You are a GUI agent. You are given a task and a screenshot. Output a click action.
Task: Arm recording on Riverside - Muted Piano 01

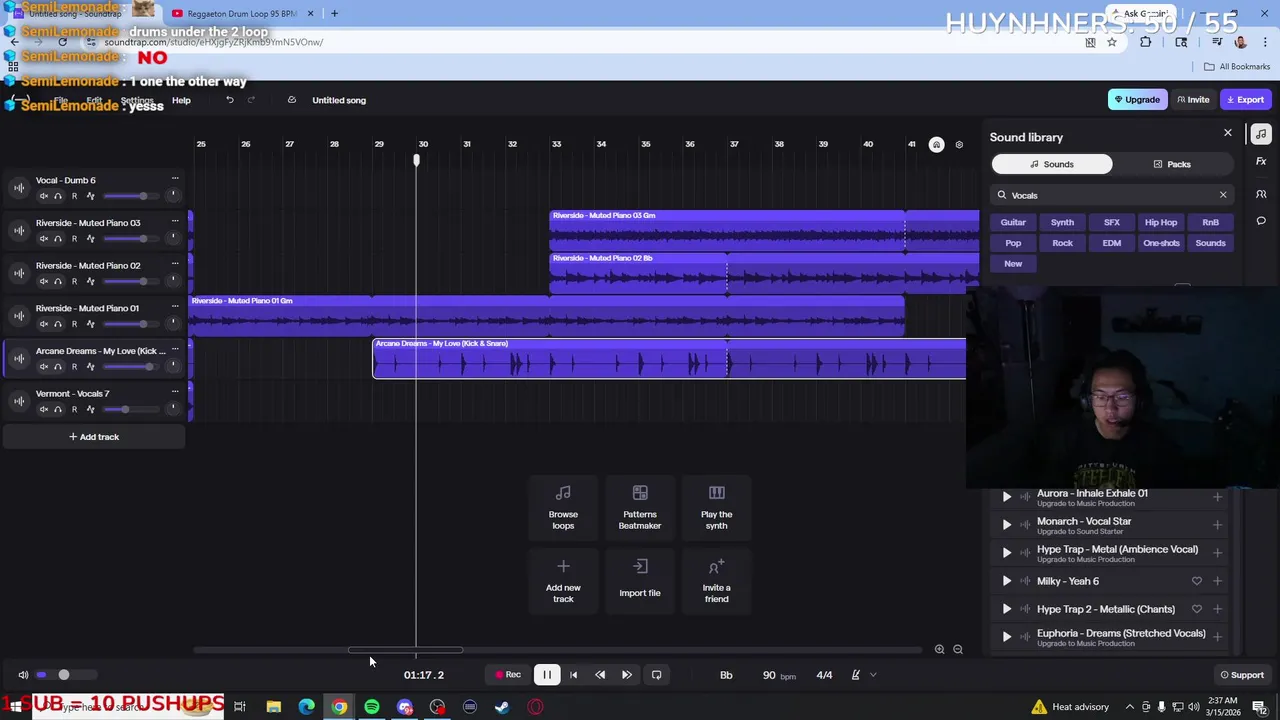(x=74, y=324)
